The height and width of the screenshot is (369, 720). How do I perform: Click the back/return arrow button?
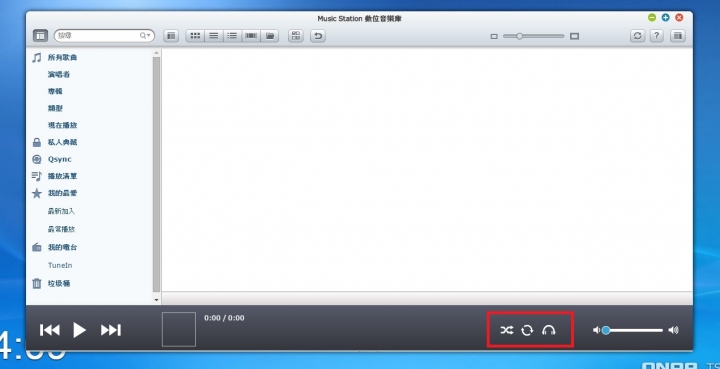tap(318, 35)
